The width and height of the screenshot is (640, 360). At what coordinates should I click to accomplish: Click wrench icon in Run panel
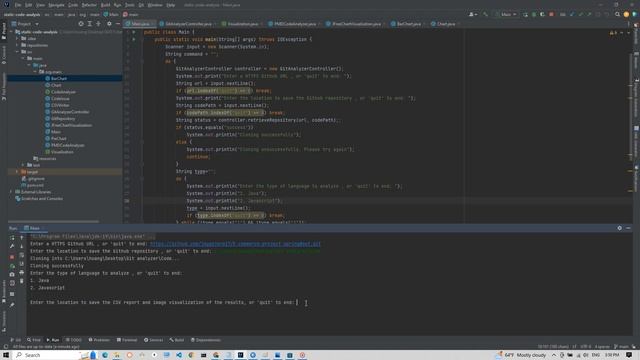pos(12,246)
